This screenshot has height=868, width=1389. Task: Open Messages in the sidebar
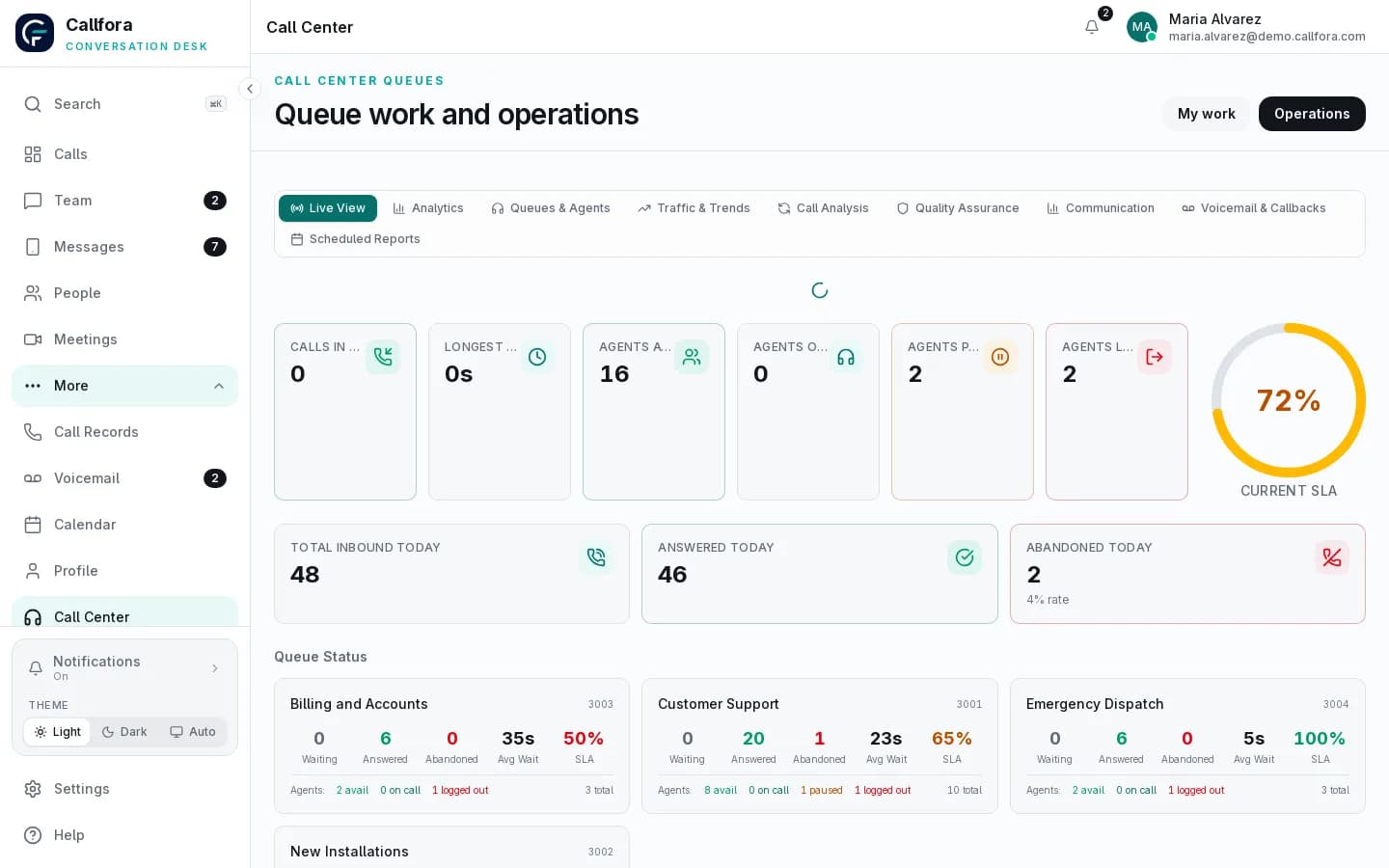(124, 247)
